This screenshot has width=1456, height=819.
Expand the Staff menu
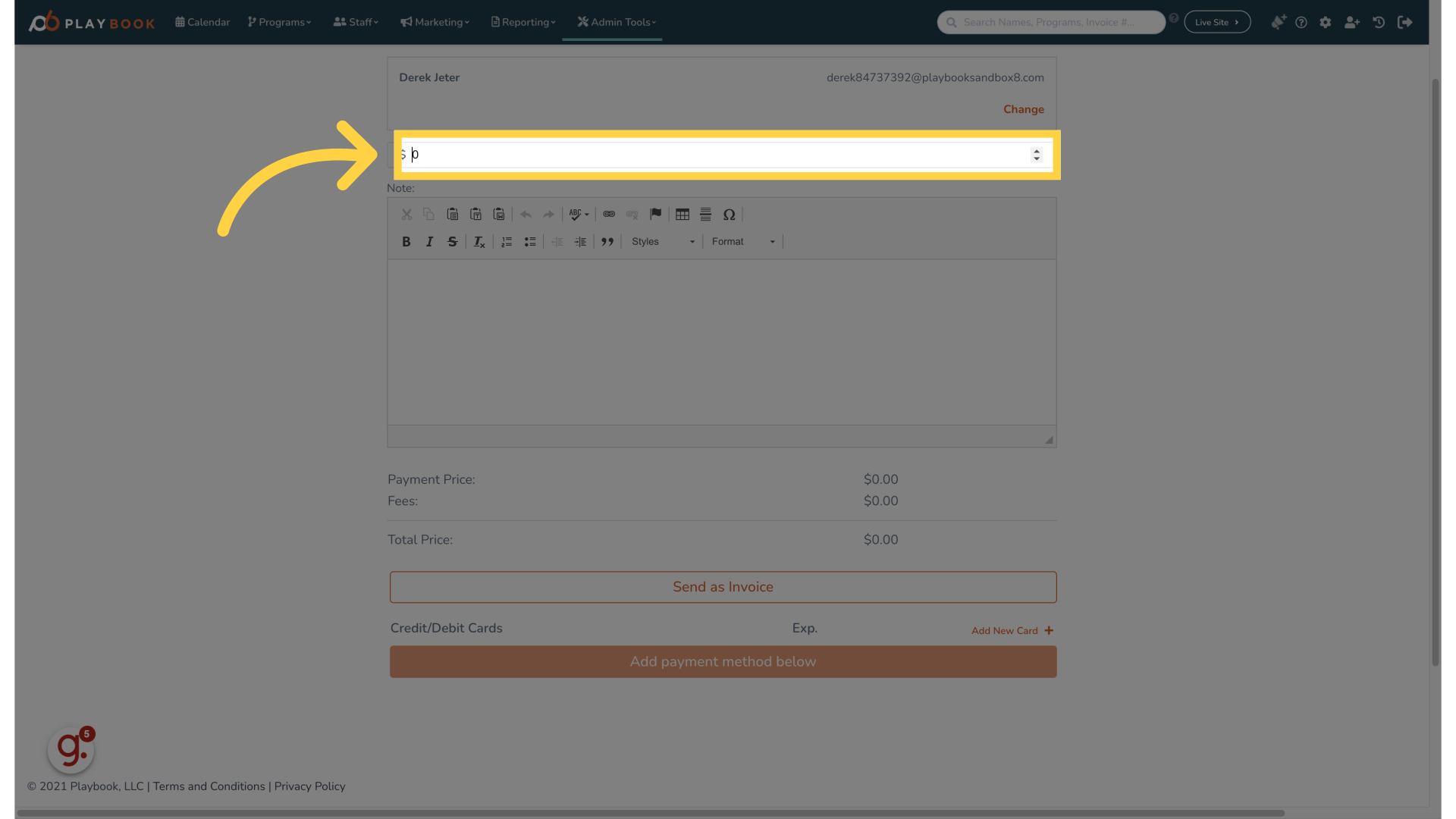pyautogui.click(x=356, y=22)
